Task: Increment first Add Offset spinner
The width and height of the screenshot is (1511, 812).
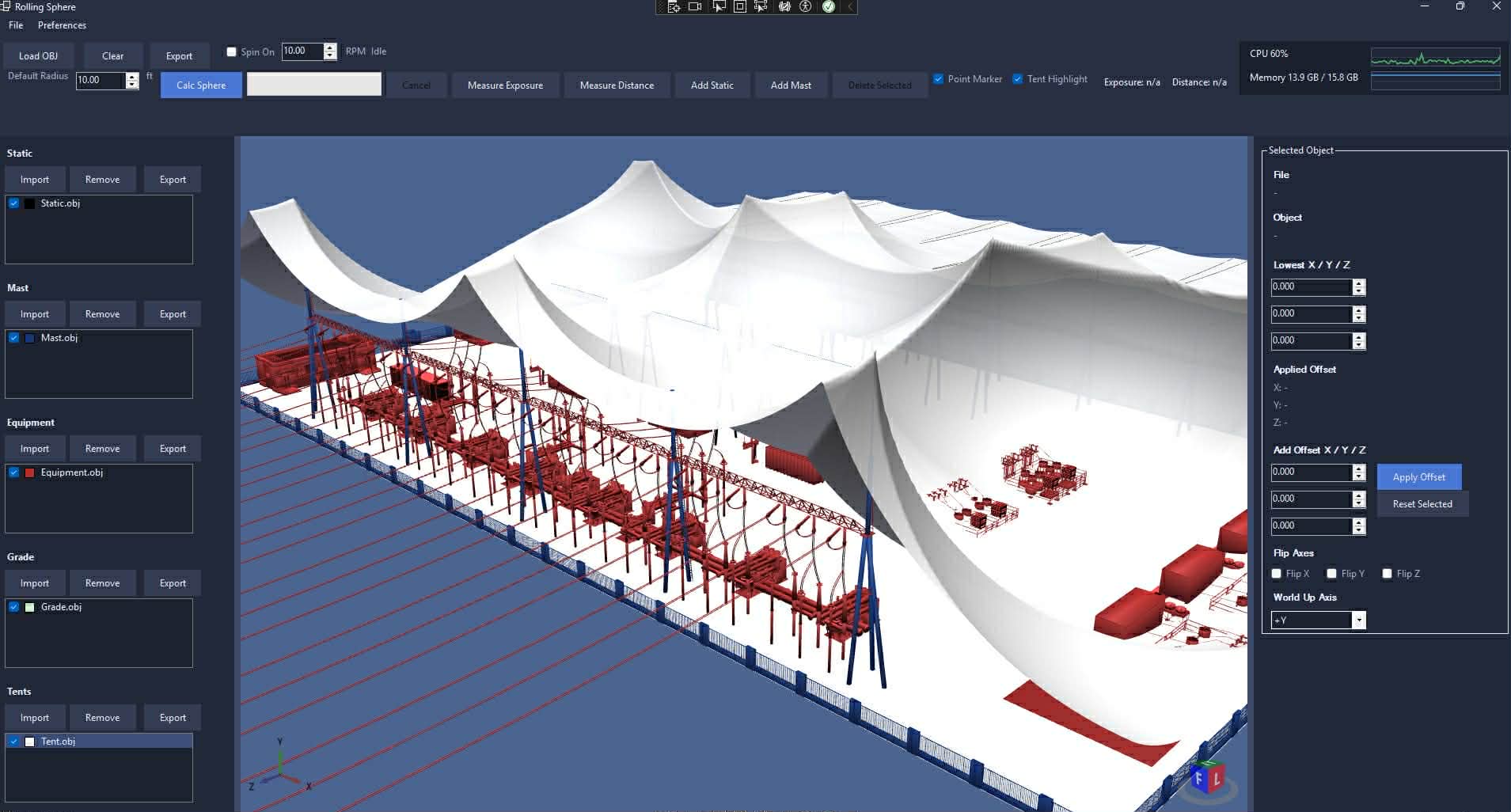Action: (x=1359, y=469)
